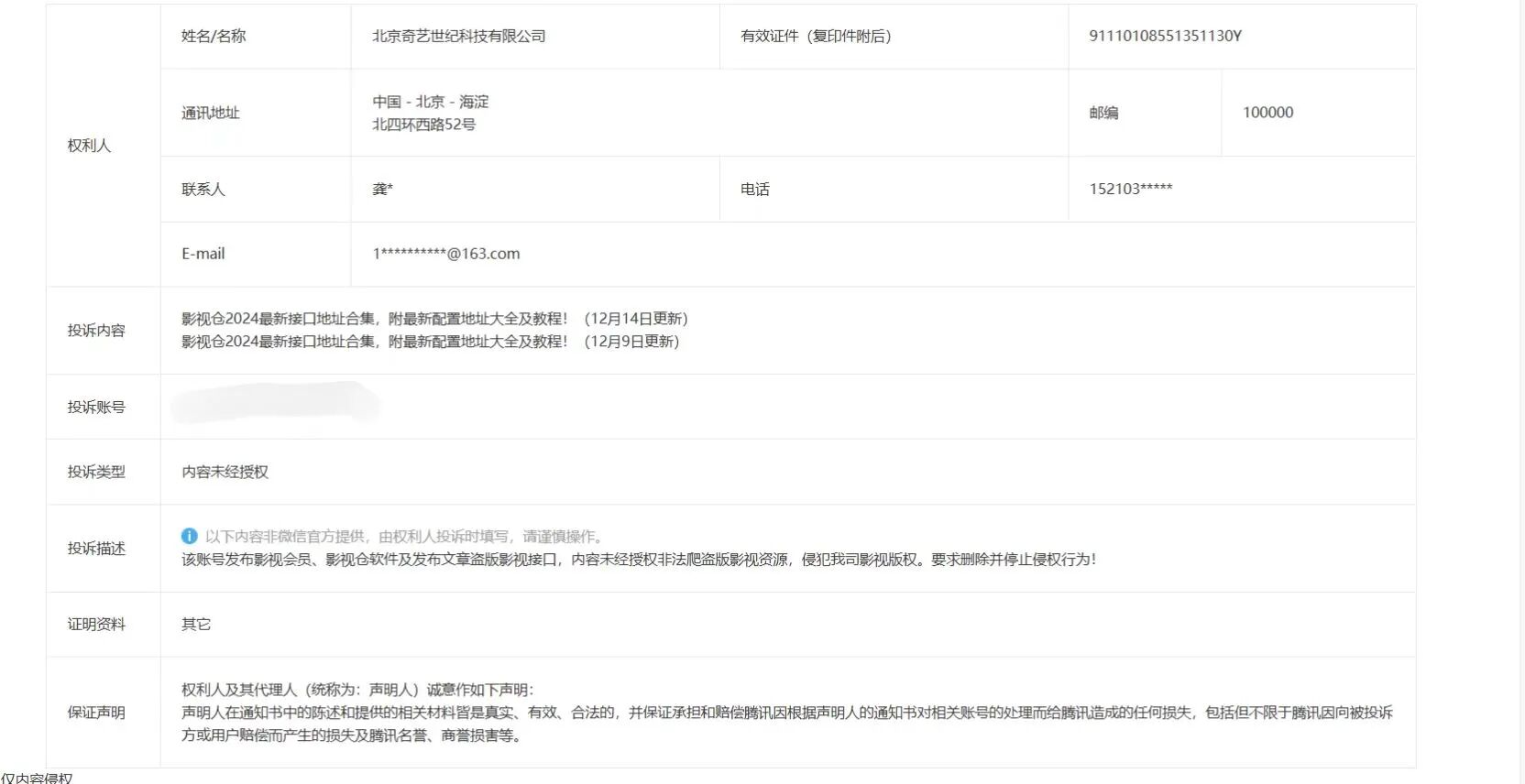Click the 邮编 label
This screenshot has width=1525, height=784.
coord(1104,113)
